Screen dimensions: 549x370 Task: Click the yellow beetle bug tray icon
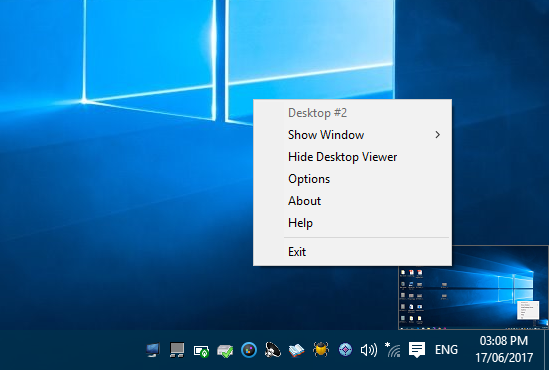click(321, 349)
